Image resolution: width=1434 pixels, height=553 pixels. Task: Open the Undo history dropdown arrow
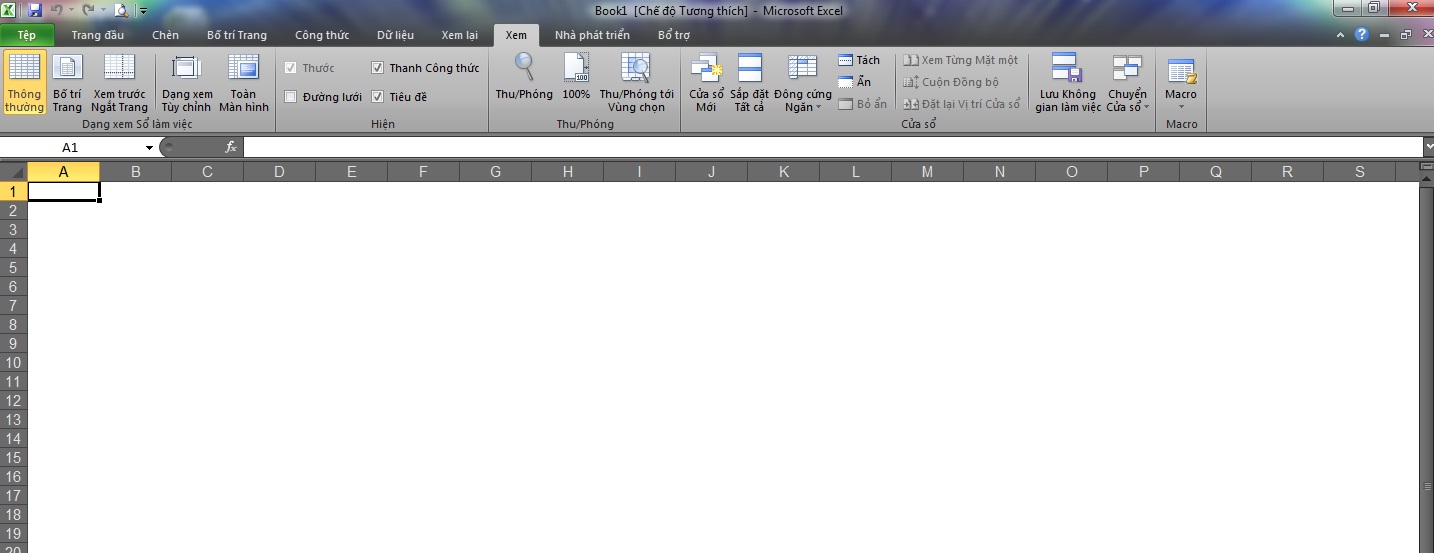(72, 10)
